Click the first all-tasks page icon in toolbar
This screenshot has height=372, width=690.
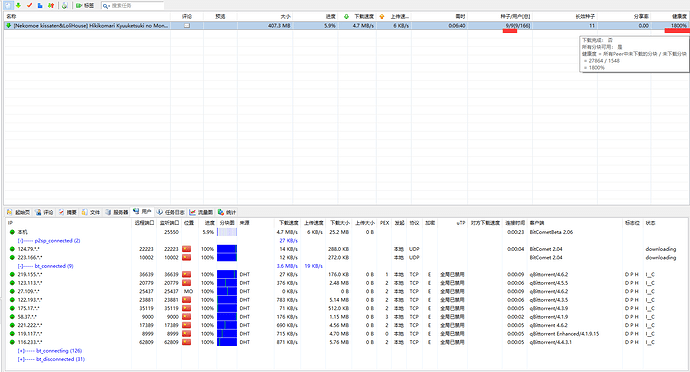click(8, 5)
